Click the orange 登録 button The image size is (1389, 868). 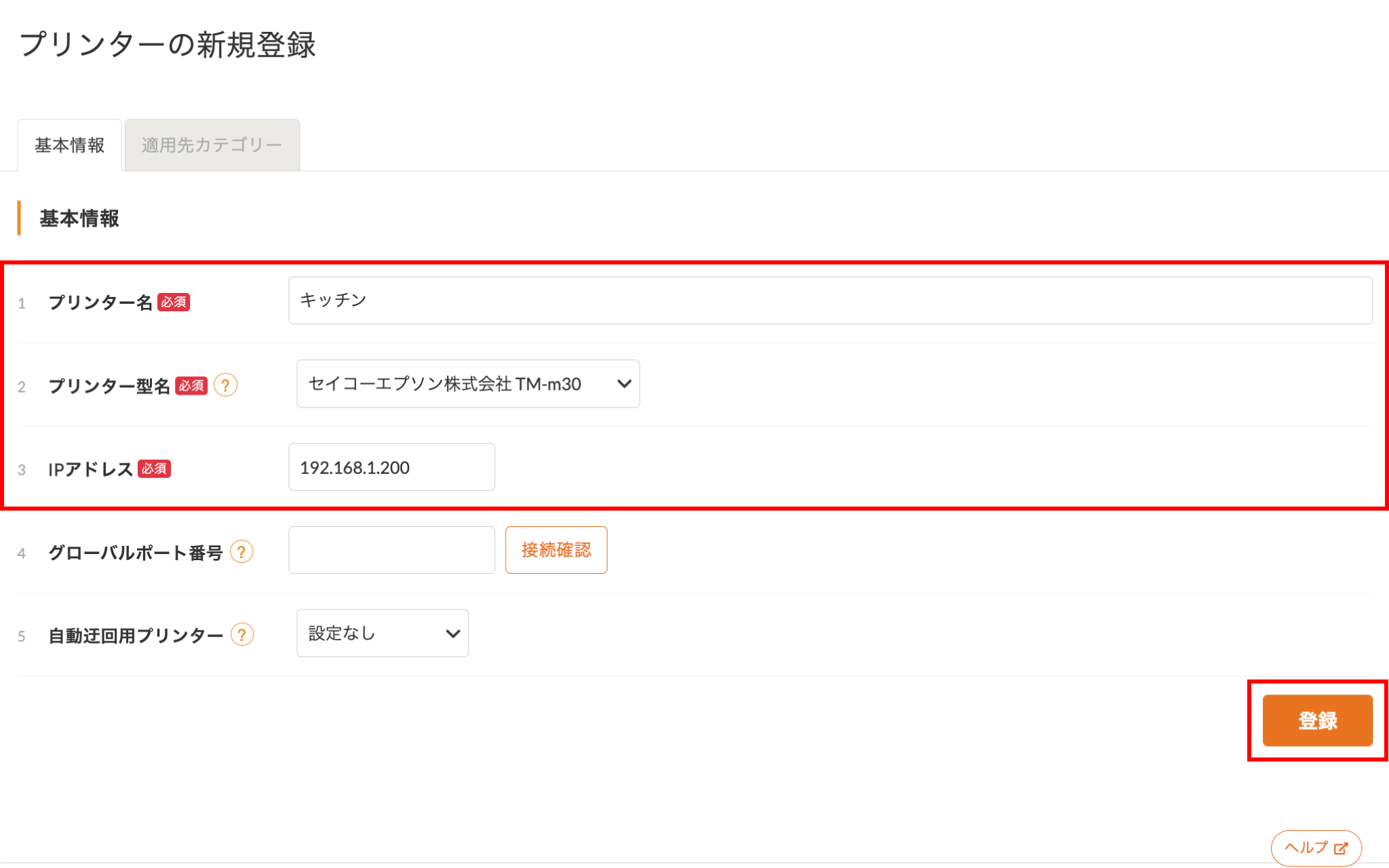coord(1317,720)
